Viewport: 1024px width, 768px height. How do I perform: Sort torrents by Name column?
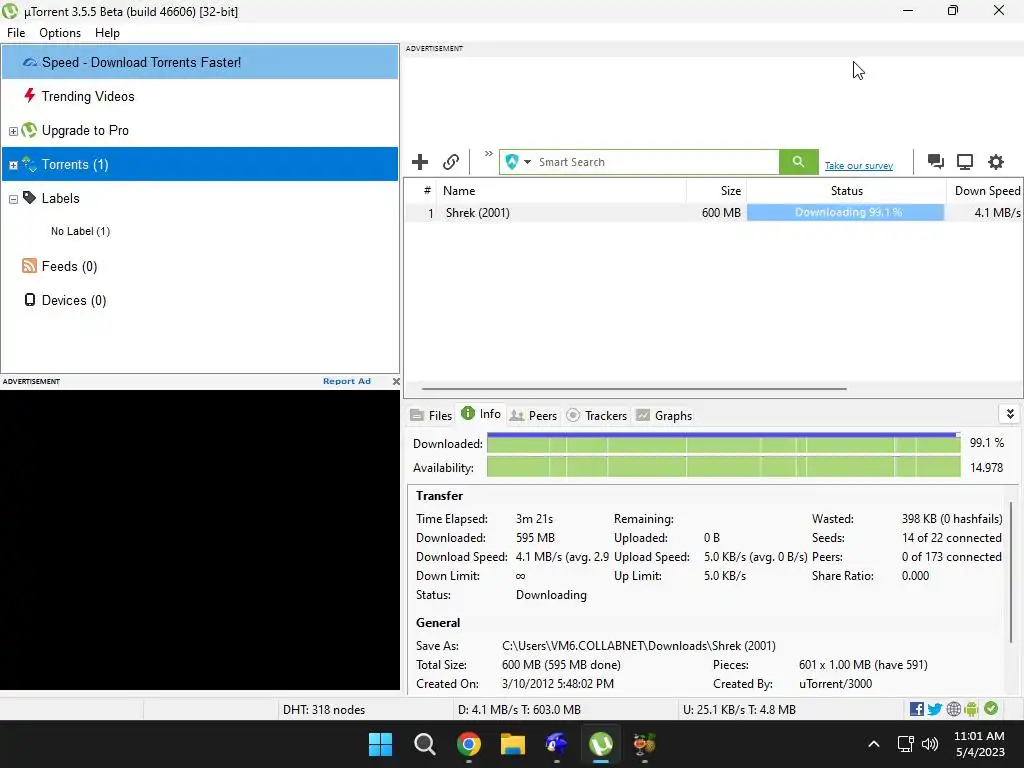point(562,191)
